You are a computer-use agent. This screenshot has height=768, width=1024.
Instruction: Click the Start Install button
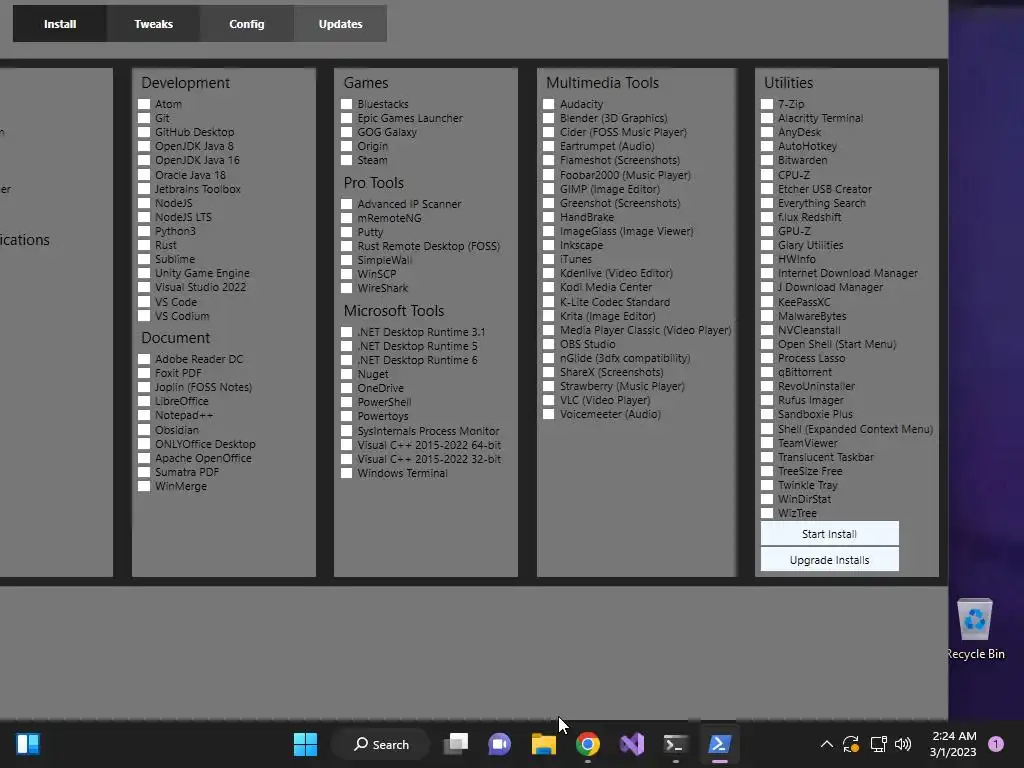coord(829,534)
